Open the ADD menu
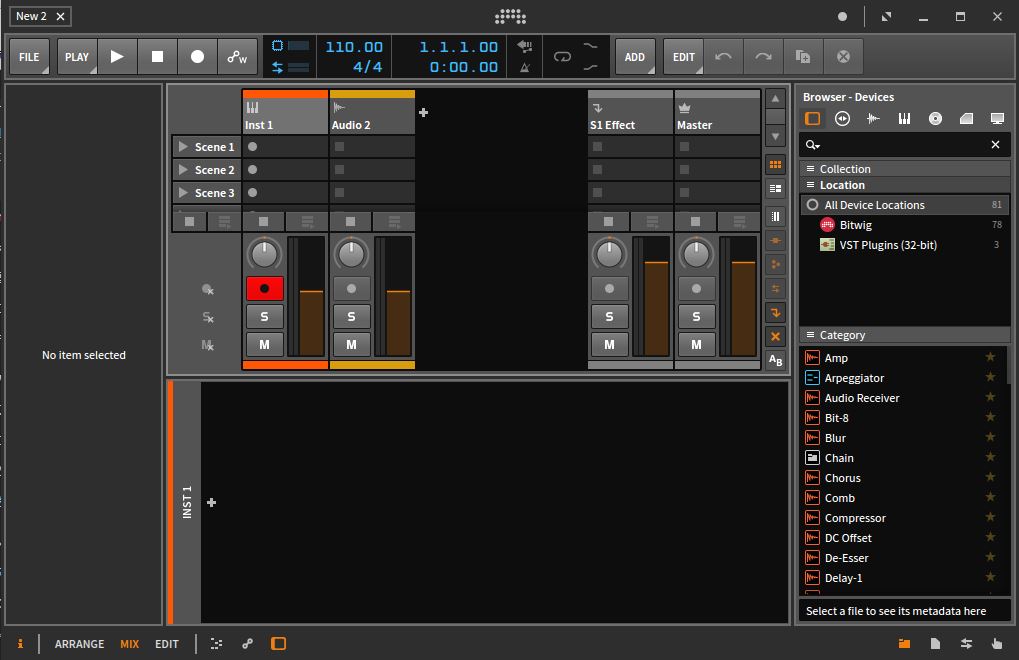Image resolution: width=1019 pixels, height=660 pixels. pyautogui.click(x=634, y=57)
